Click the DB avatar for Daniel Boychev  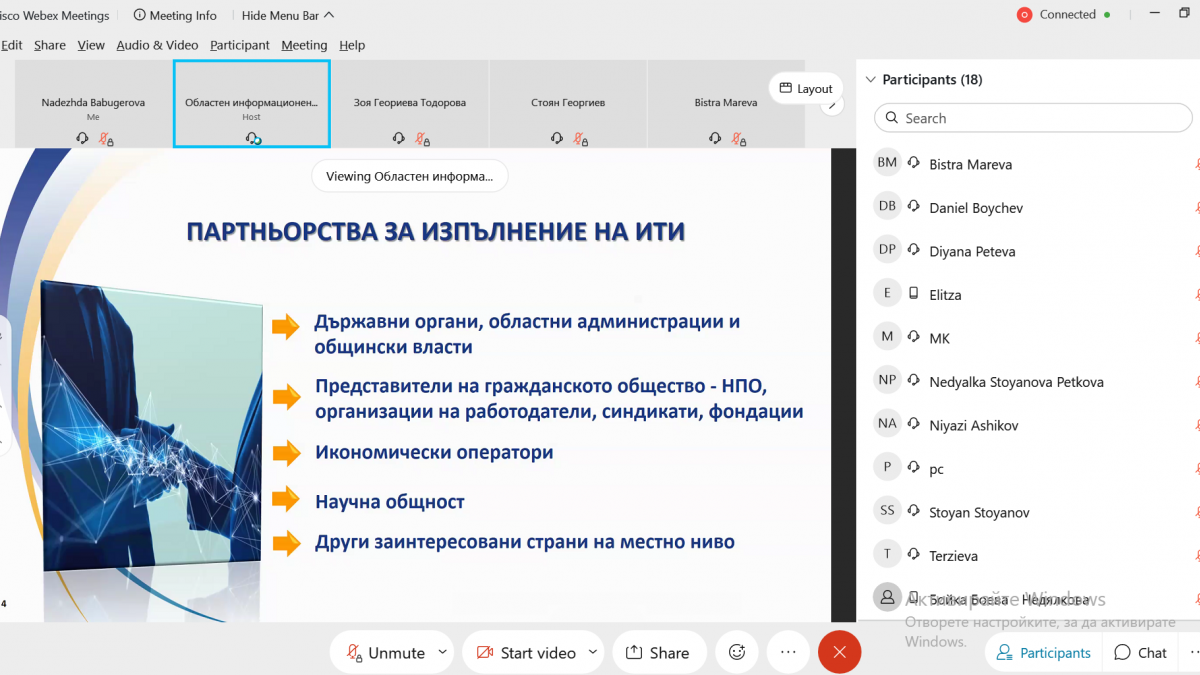pyautogui.click(x=887, y=207)
